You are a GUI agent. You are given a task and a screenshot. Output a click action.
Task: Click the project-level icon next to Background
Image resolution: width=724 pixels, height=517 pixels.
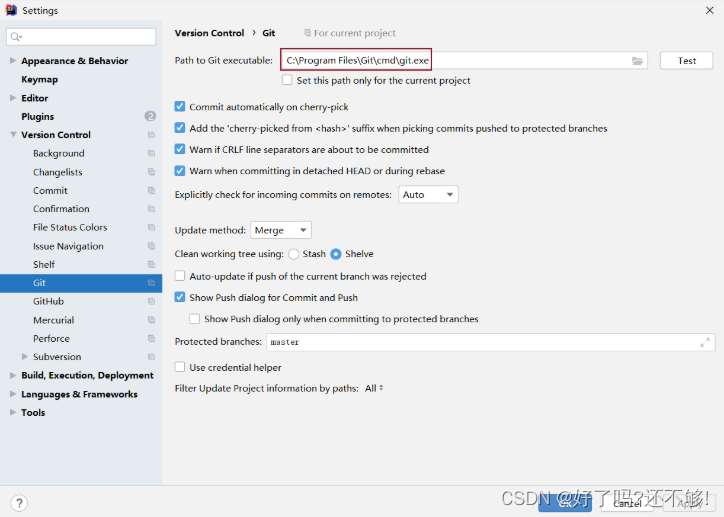[x=151, y=153]
